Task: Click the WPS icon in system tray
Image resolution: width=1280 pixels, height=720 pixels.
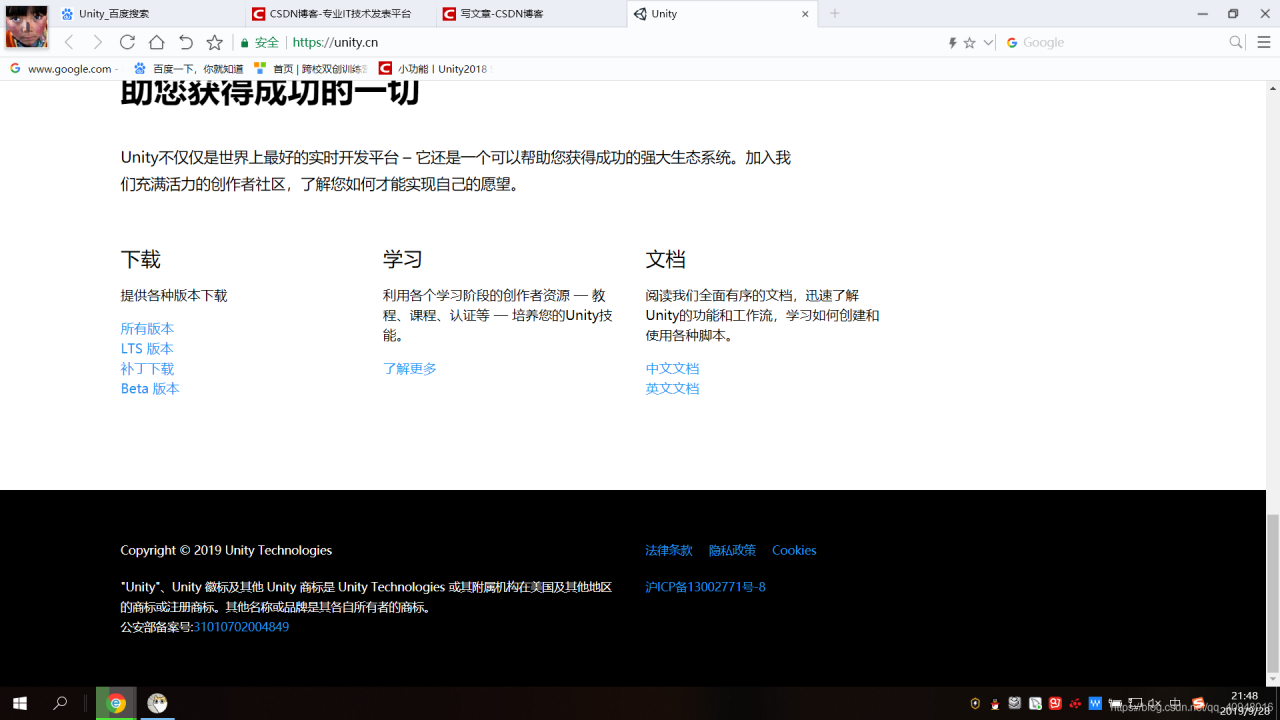Action: (1095, 703)
